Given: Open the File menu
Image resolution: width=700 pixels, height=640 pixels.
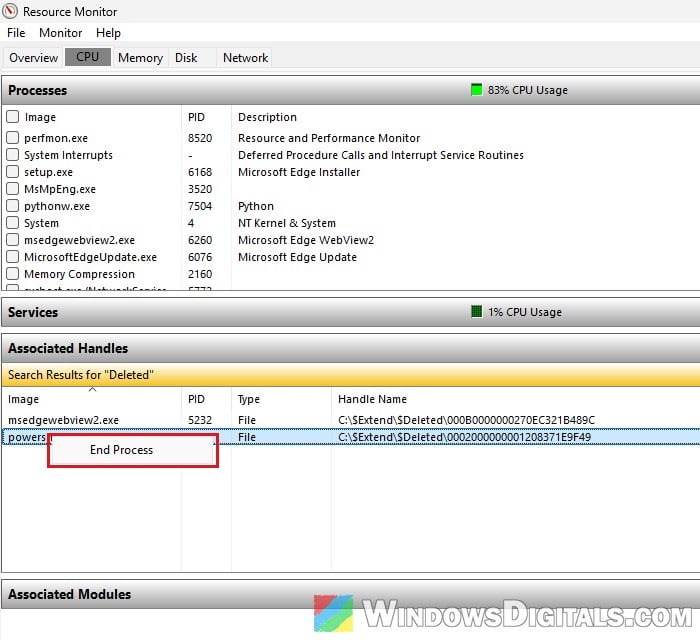Looking at the screenshot, I should pos(16,33).
